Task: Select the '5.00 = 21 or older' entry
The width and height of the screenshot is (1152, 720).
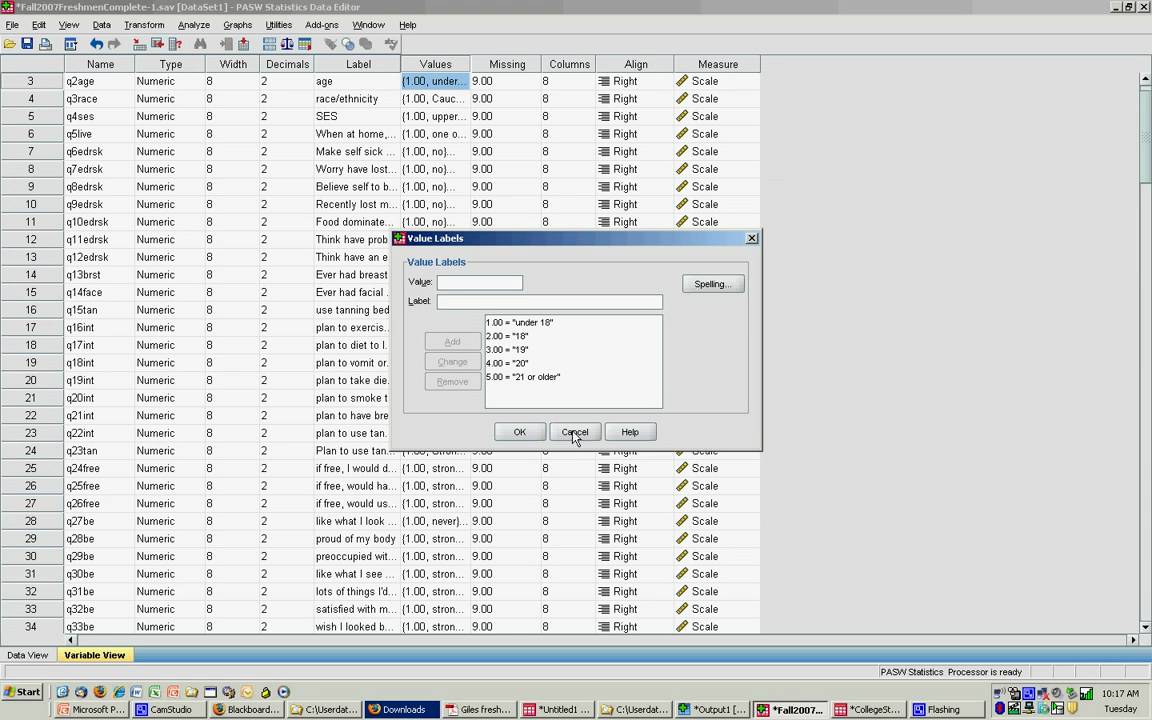Action: point(523,377)
